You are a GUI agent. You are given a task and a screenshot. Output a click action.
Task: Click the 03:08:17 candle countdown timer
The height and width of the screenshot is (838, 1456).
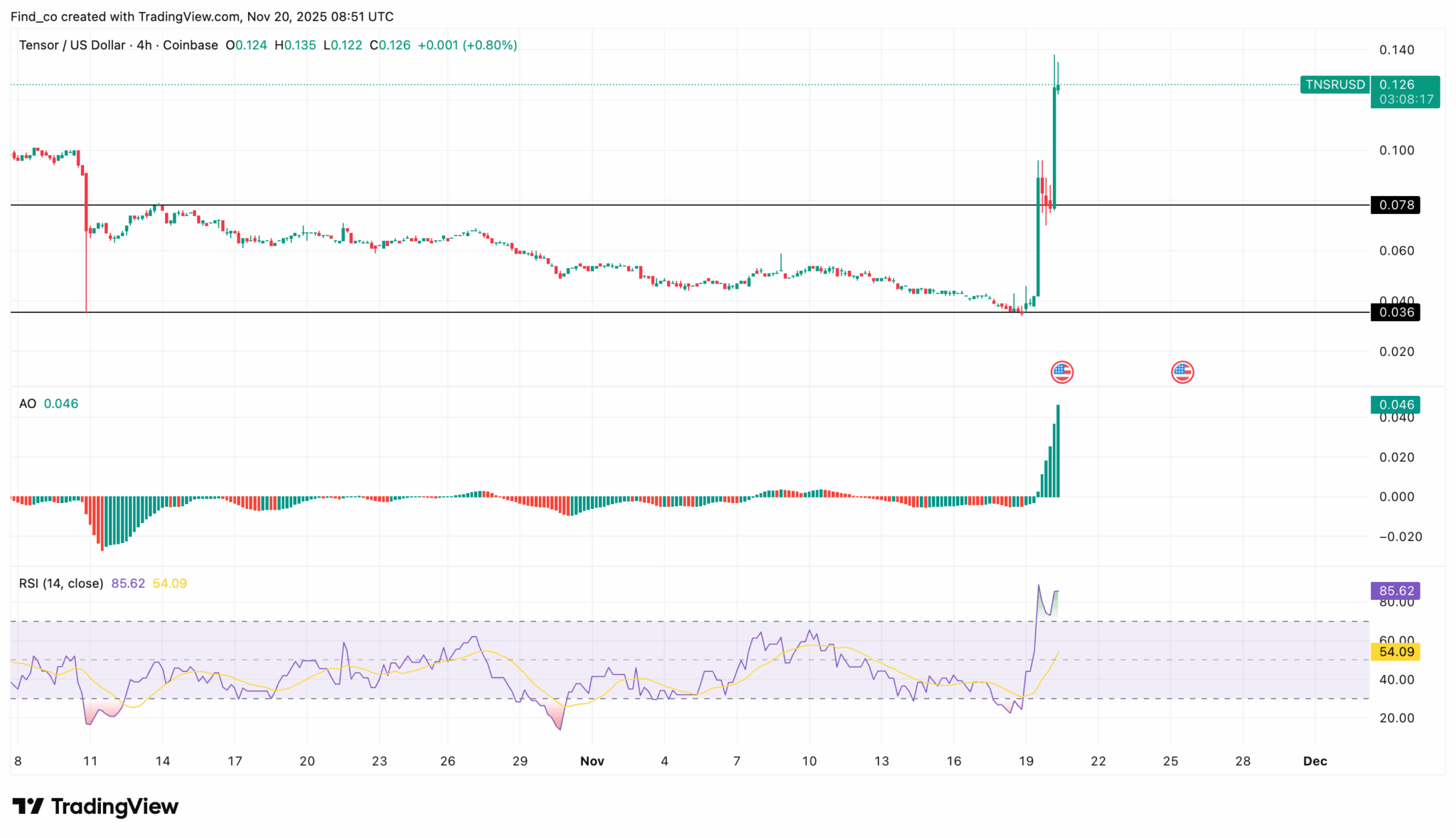[1406, 100]
